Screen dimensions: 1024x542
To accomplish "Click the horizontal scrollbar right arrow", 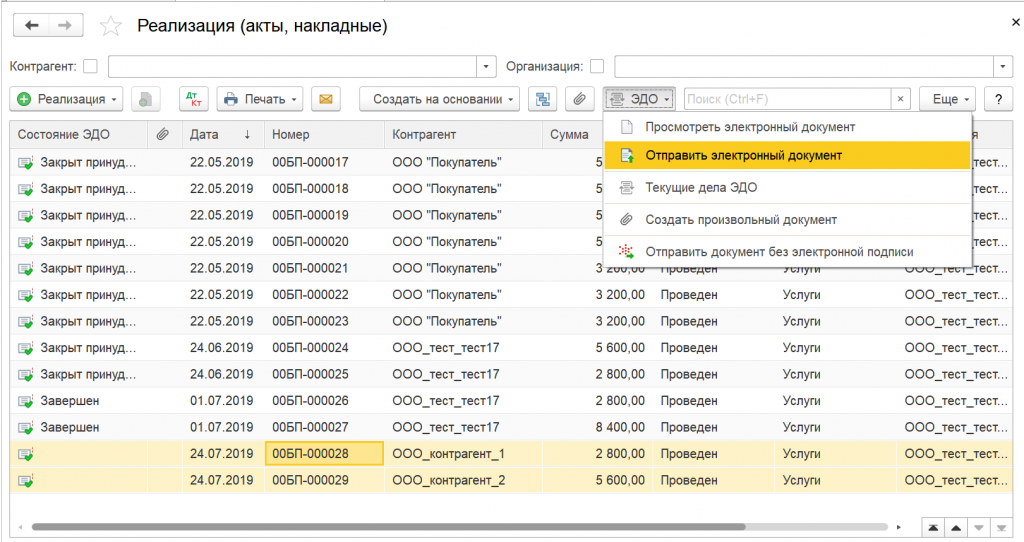I will click(x=899, y=527).
